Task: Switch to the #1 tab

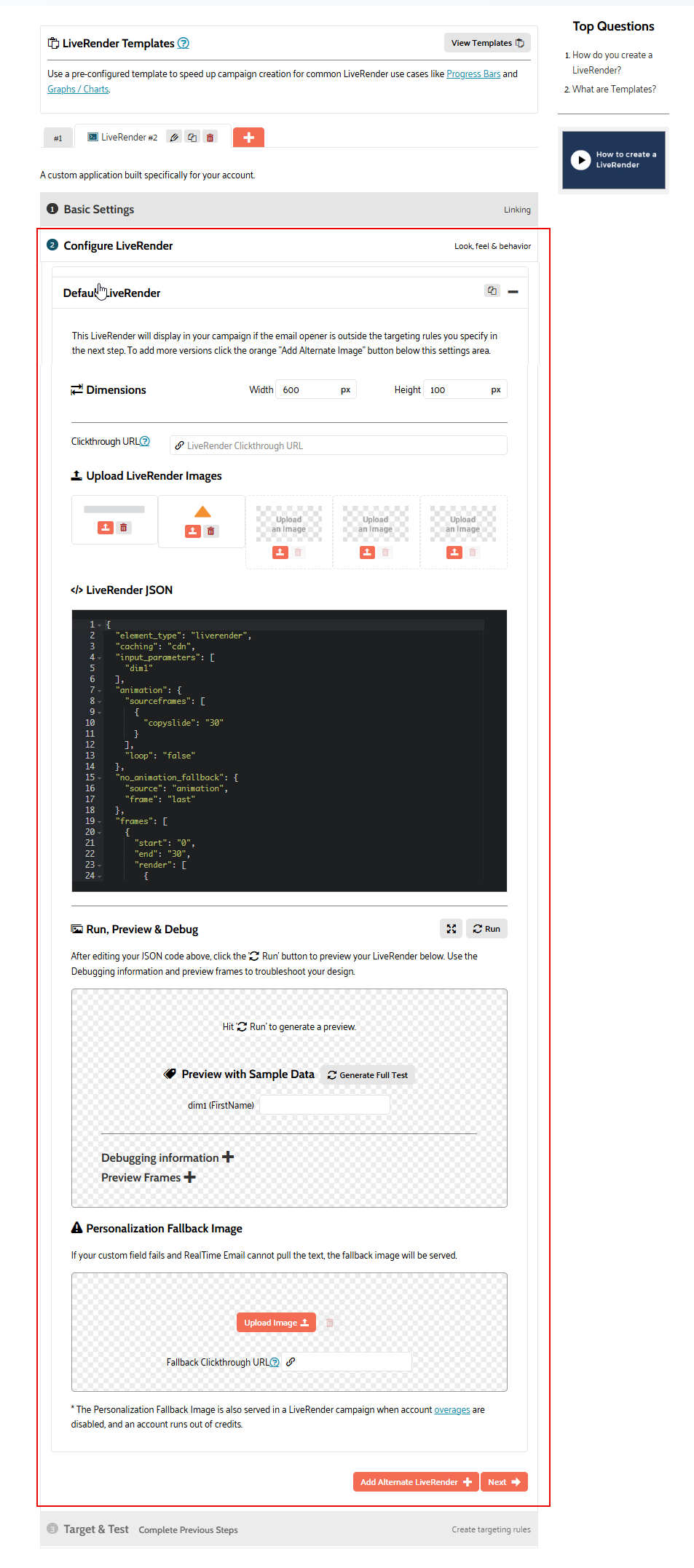Action: pos(58,138)
